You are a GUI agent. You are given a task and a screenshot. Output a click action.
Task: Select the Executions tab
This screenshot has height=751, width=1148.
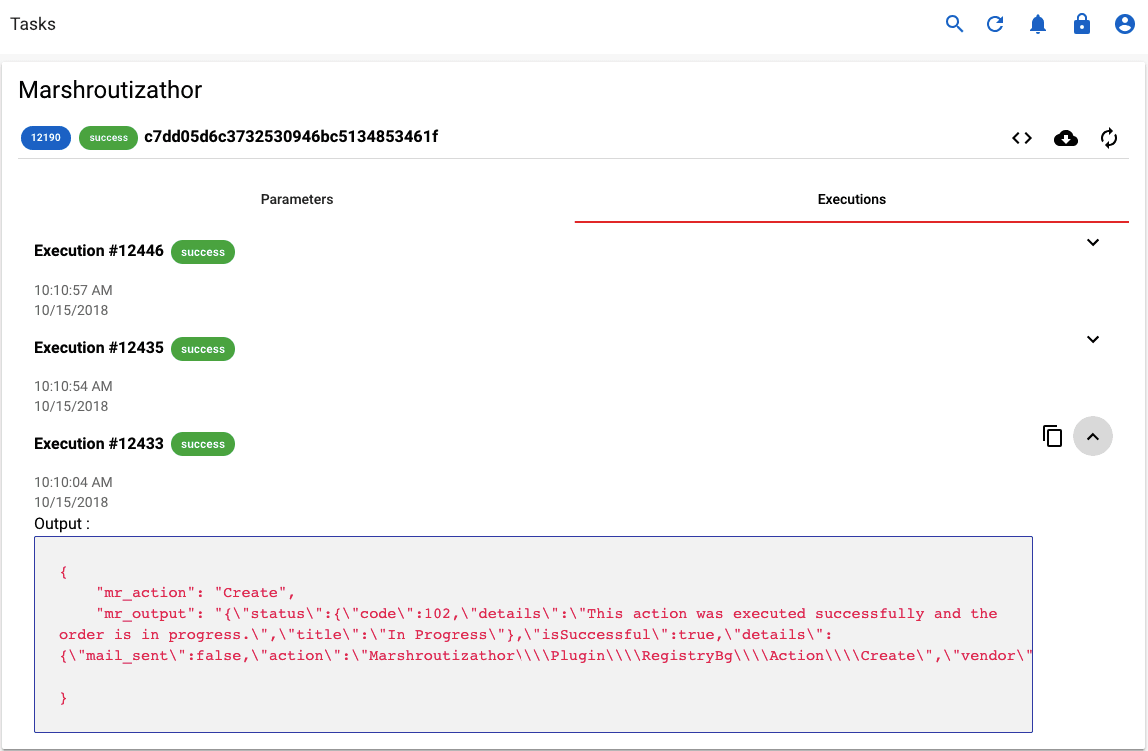point(851,199)
